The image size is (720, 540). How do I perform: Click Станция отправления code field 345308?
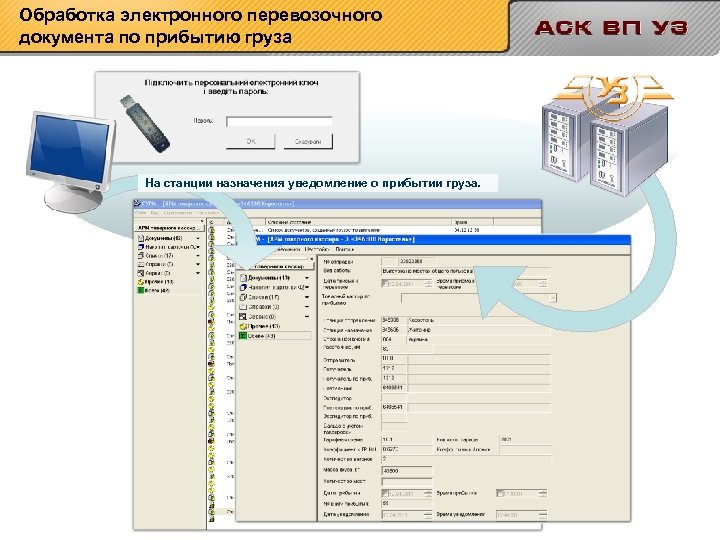pos(394,320)
